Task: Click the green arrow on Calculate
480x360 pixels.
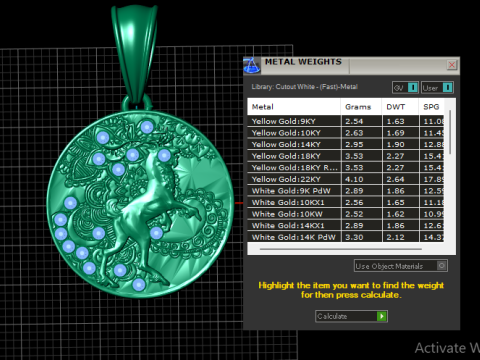Action: pos(382,316)
